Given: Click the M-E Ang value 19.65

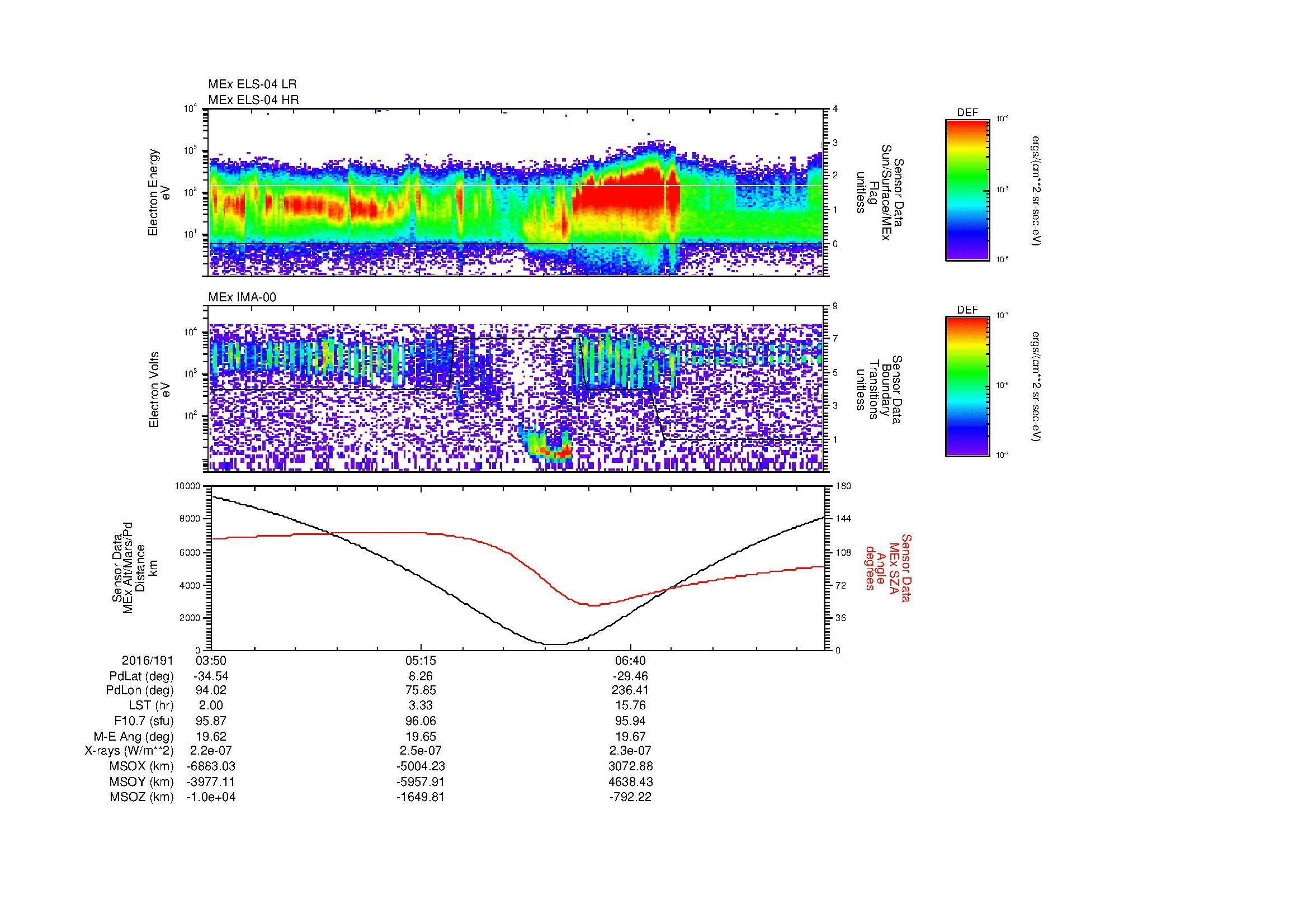Looking at the screenshot, I should click(421, 737).
